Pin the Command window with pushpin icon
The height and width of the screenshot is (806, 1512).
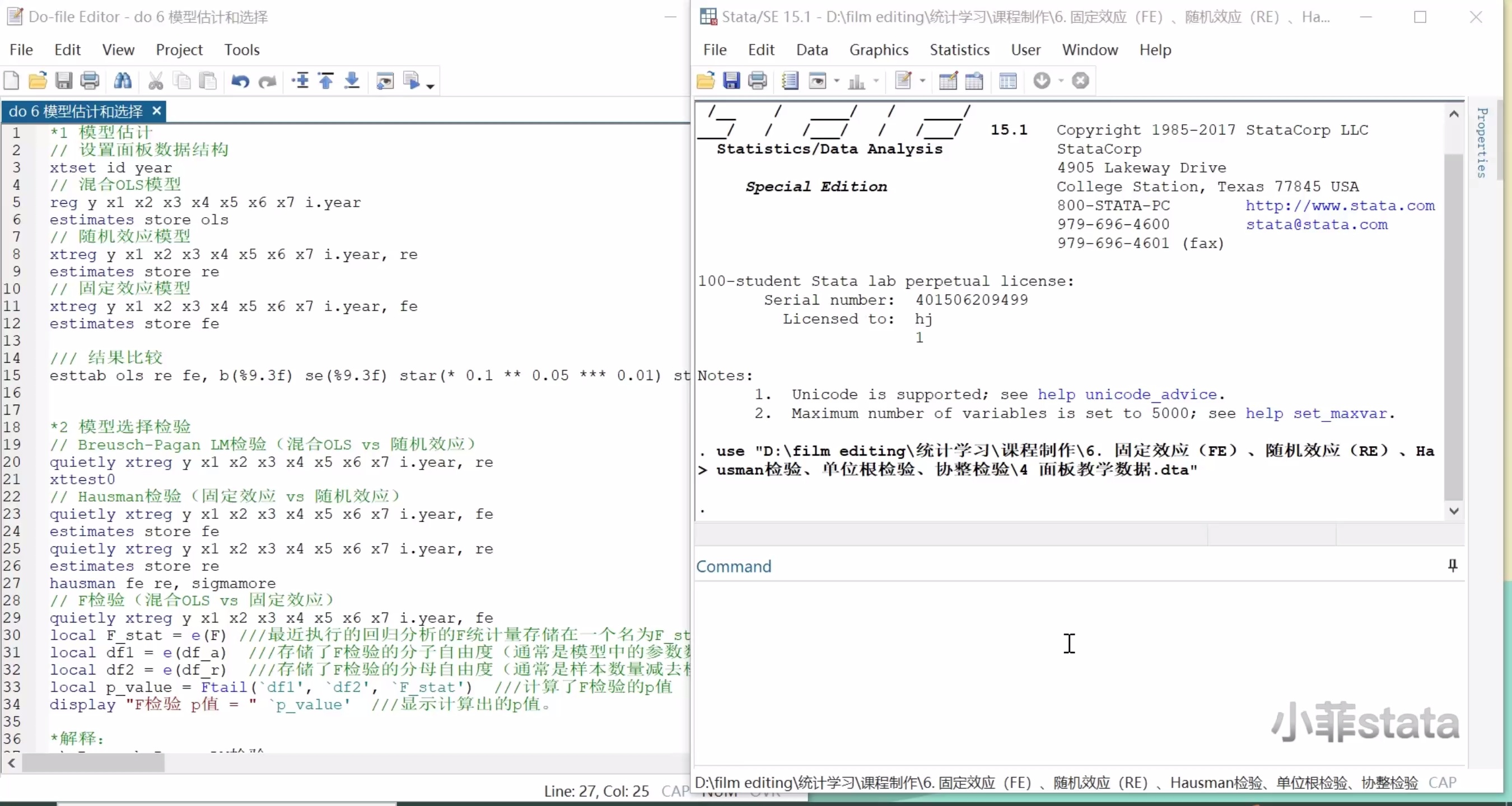click(1453, 565)
